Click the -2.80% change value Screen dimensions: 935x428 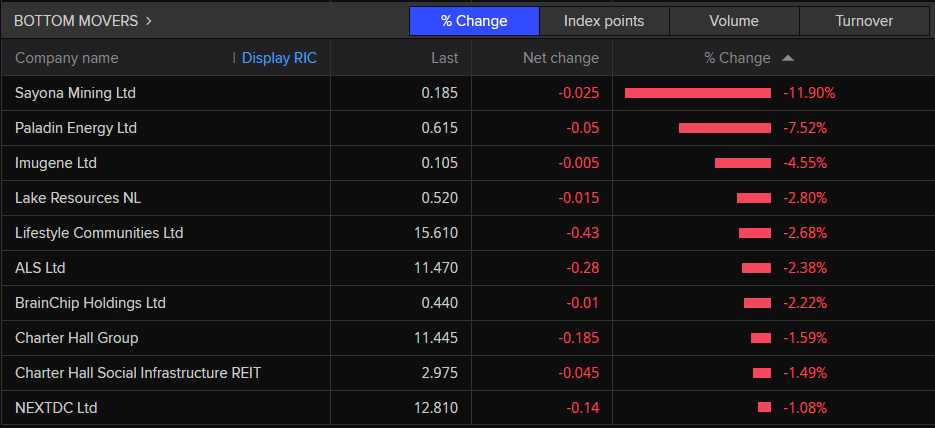tap(805, 198)
